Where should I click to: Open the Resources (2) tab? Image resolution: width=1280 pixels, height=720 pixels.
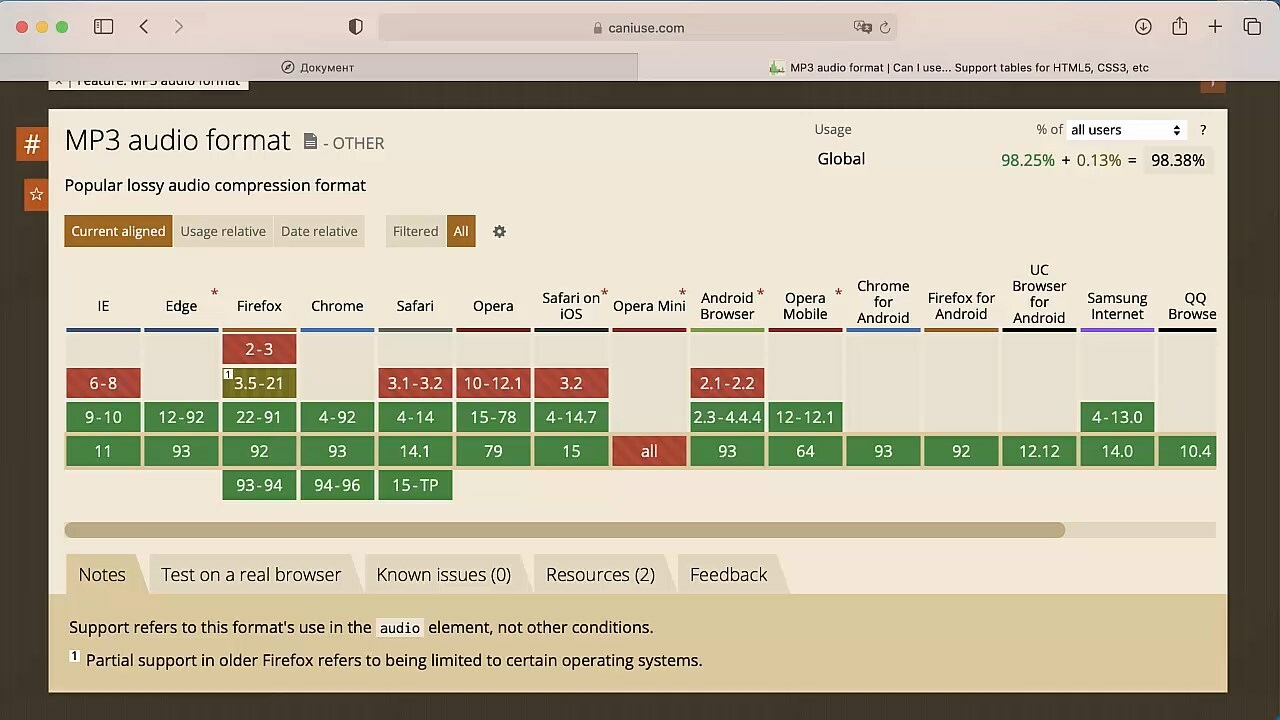[600, 574]
